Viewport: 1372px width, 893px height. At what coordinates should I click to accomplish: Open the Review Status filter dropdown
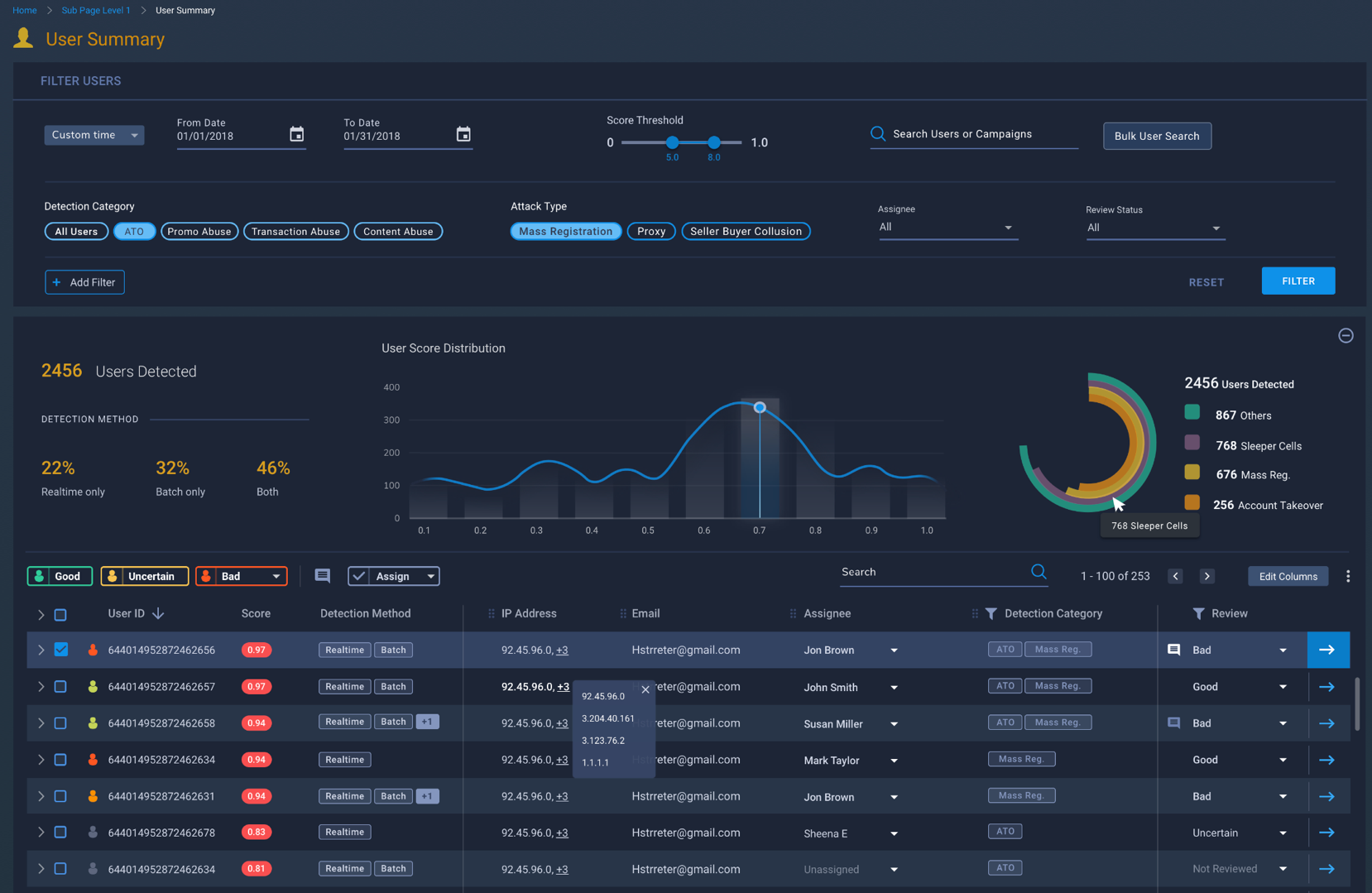[1155, 228]
